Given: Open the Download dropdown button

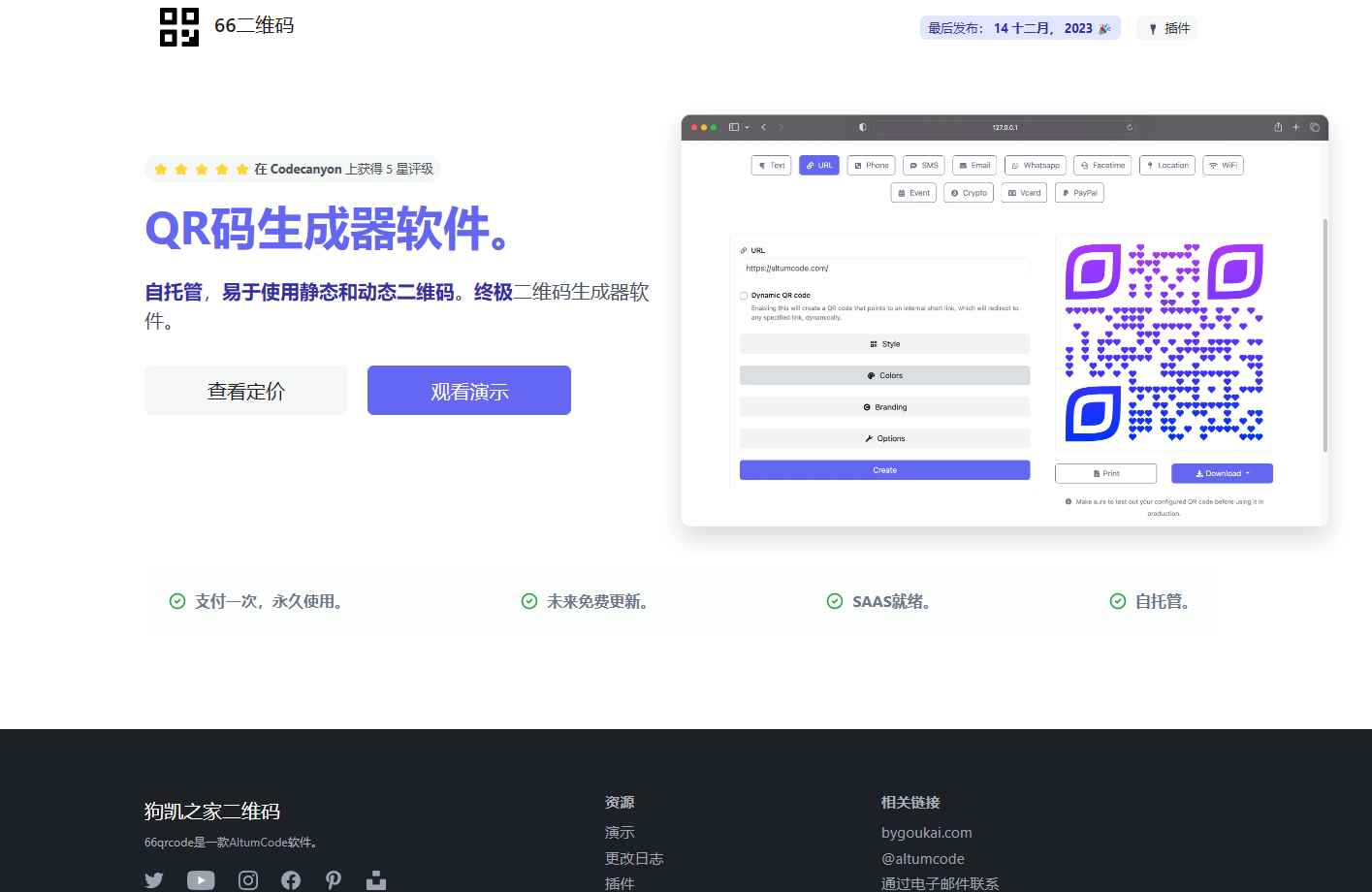Looking at the screenshot, I should [1222, 473].
